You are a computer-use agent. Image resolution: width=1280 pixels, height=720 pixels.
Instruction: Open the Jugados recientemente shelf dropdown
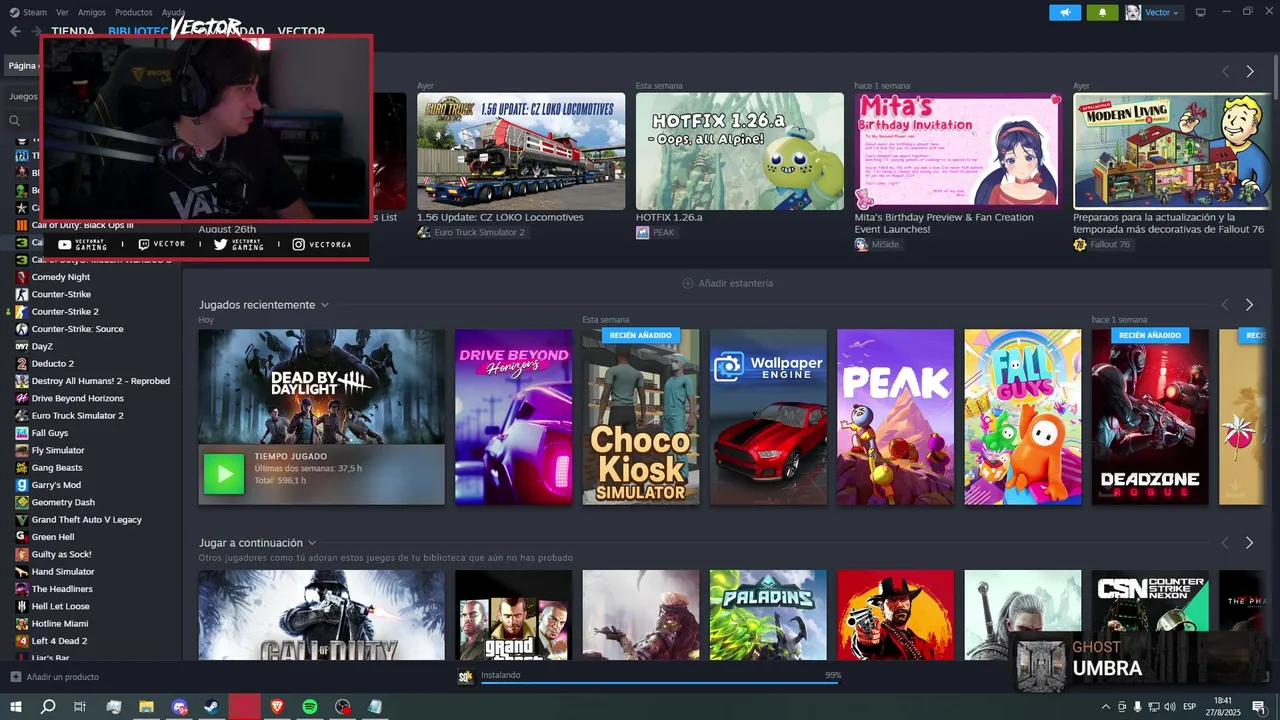coord(324,305)
